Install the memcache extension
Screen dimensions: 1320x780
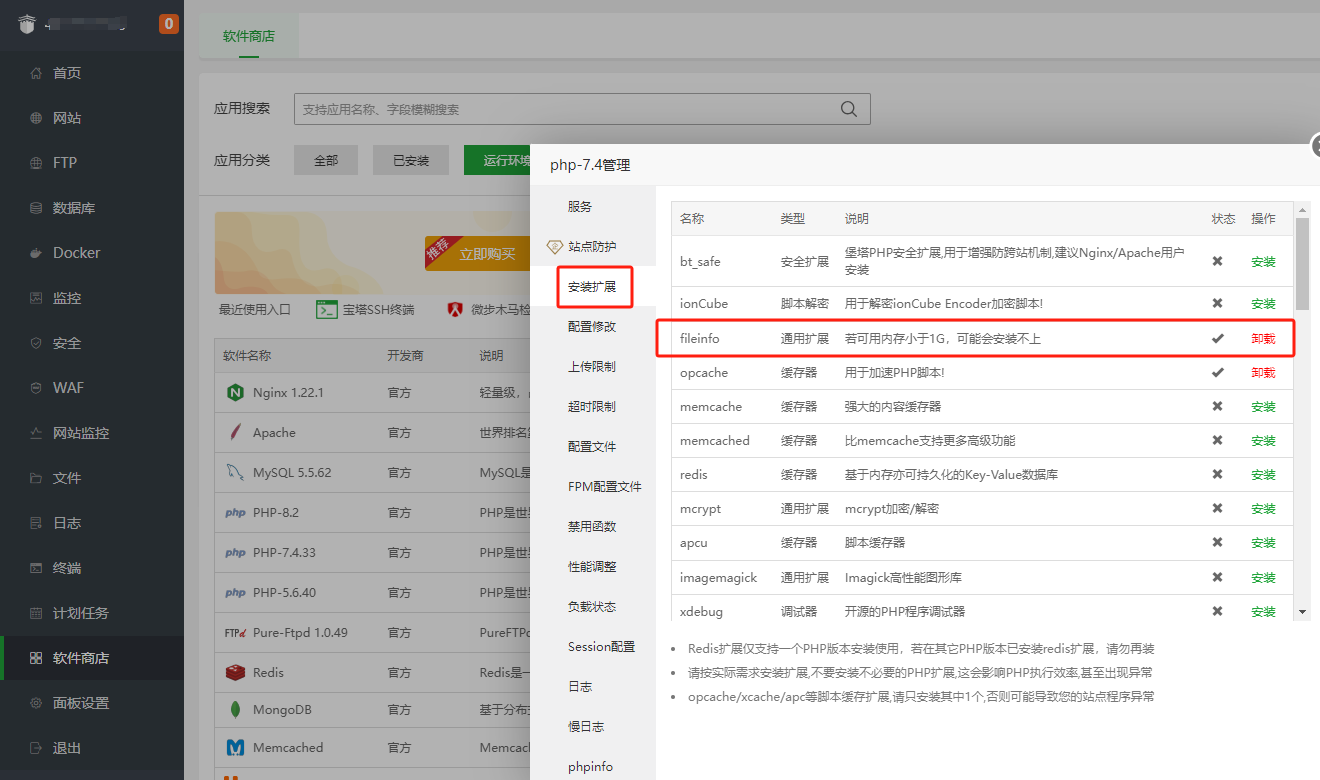point(1263,407)
